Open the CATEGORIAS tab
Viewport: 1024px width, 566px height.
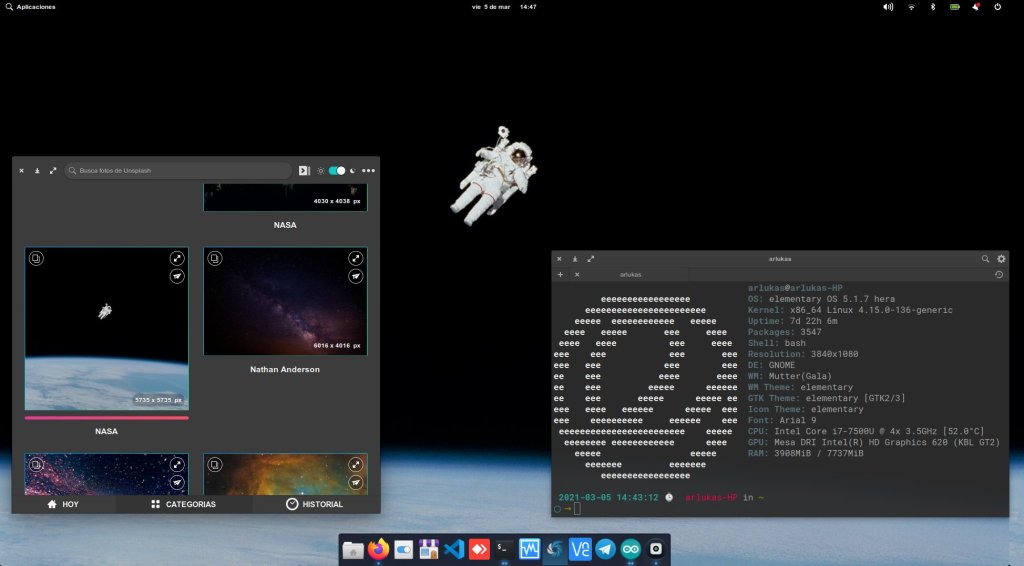pyautogui.click(x=183, y=504)
